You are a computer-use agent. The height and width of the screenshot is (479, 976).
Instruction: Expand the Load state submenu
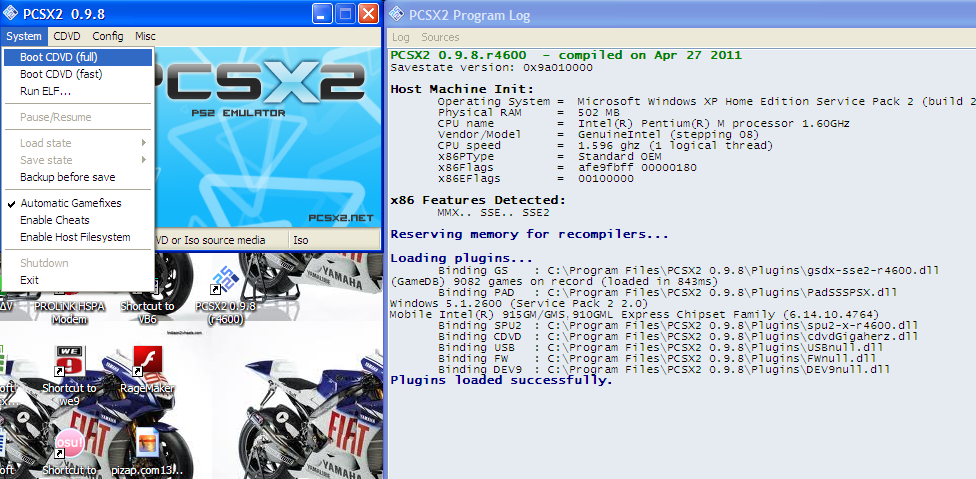tap(78, 143)
